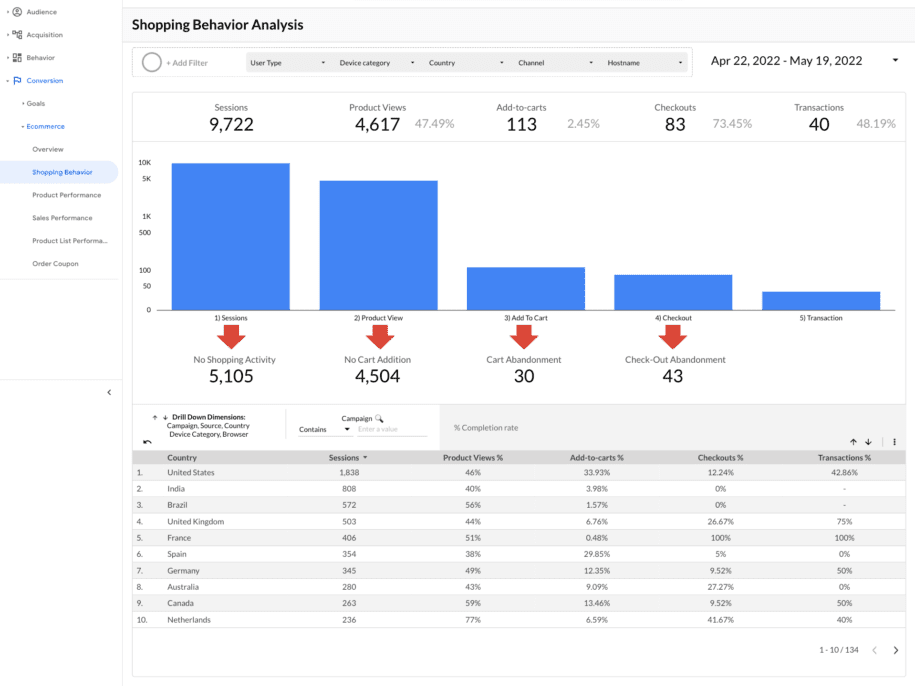This screenshot has width=915, height=686.
Task: Open Product Performance report
Action: [66, 195]
